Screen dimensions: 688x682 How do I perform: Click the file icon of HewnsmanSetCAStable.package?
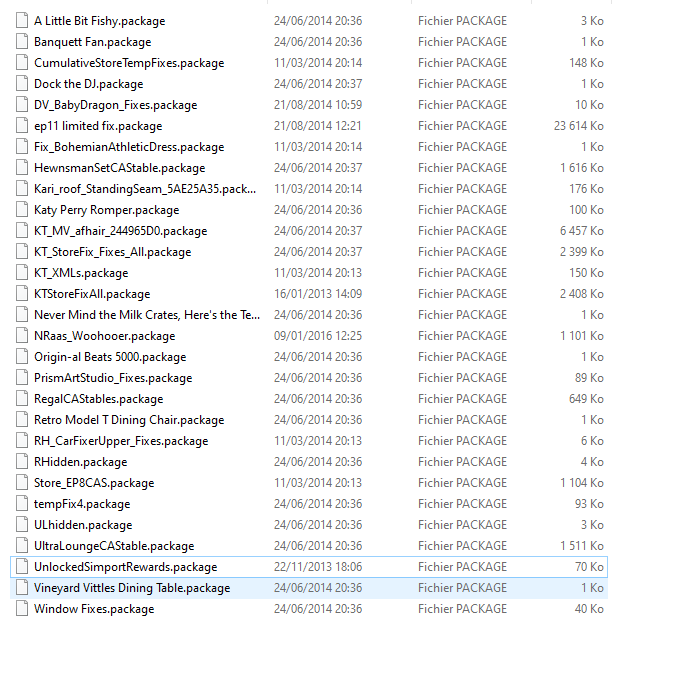[22, 168]
